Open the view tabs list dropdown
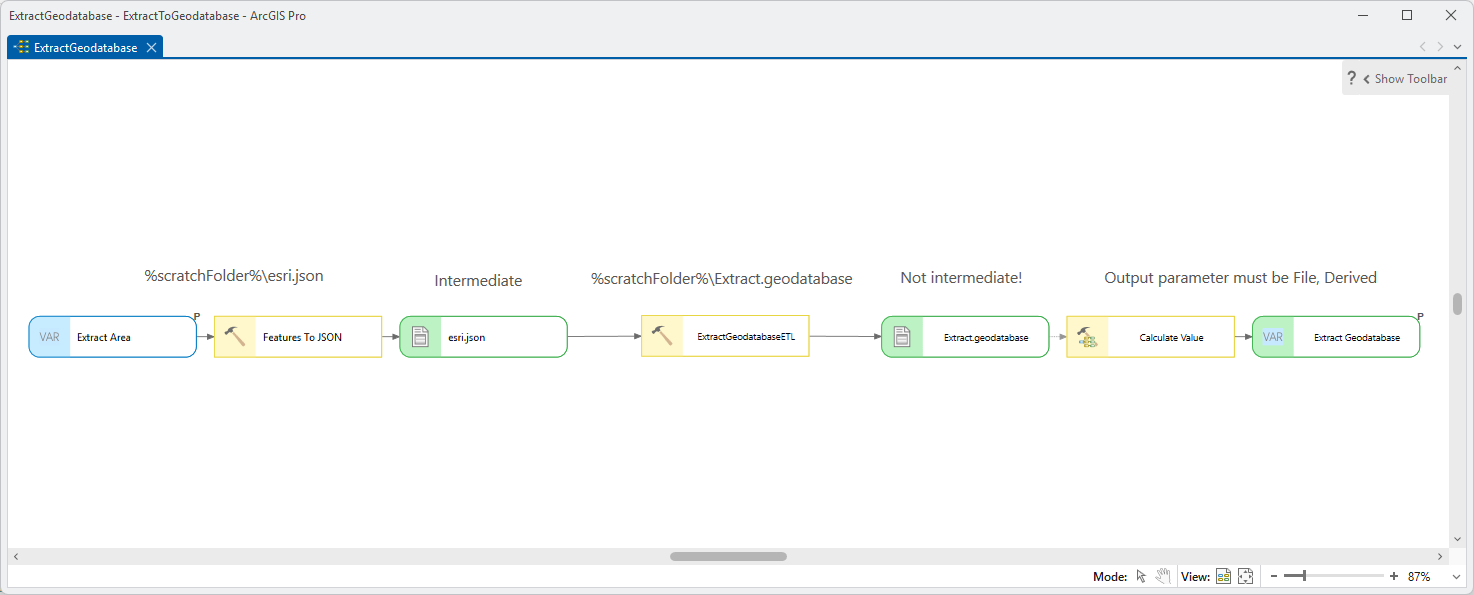Screen dimensions: 1474x595 (x=1458, y=47)
